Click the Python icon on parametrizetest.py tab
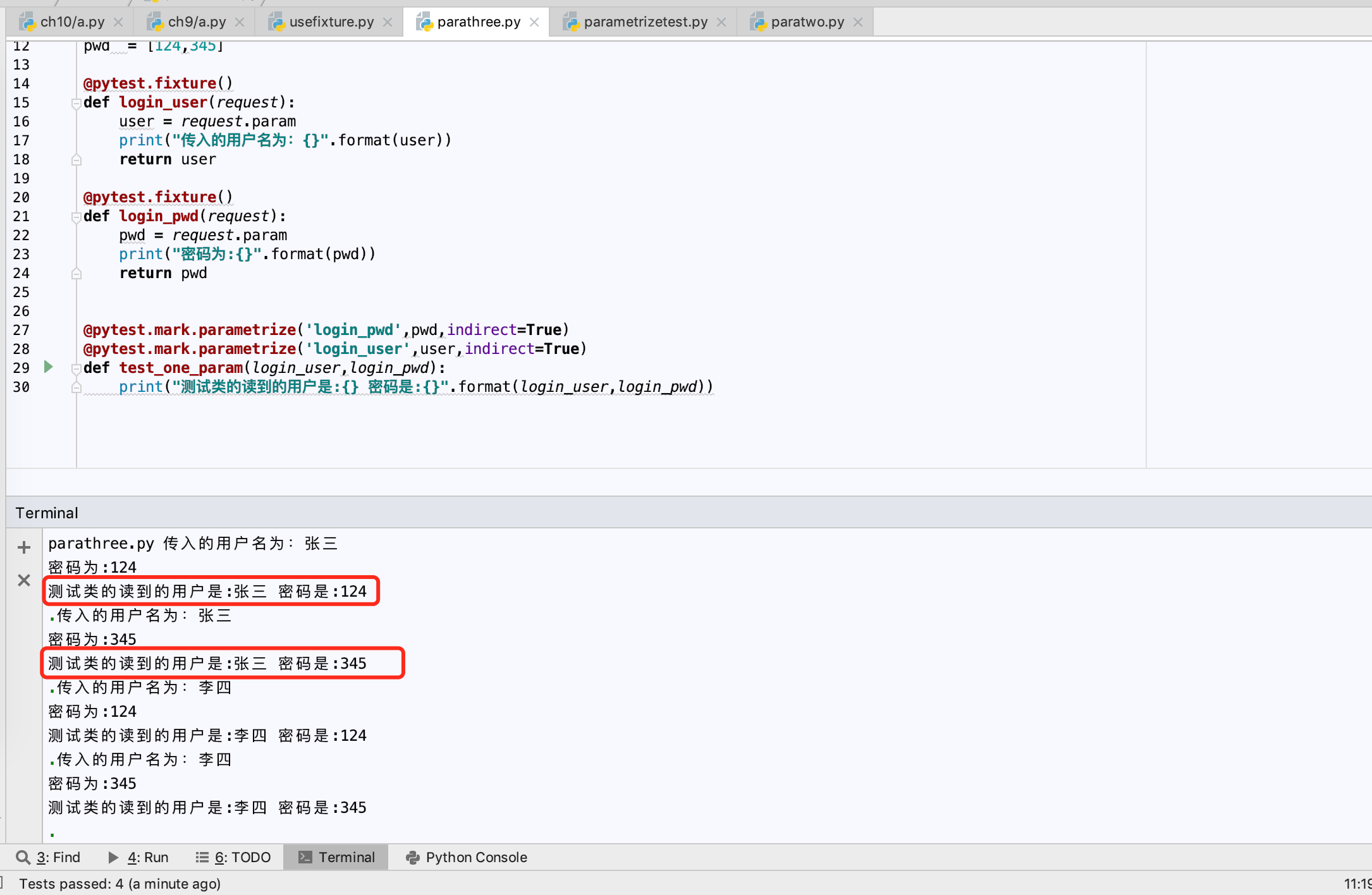1372x895 pixels. 572,21
